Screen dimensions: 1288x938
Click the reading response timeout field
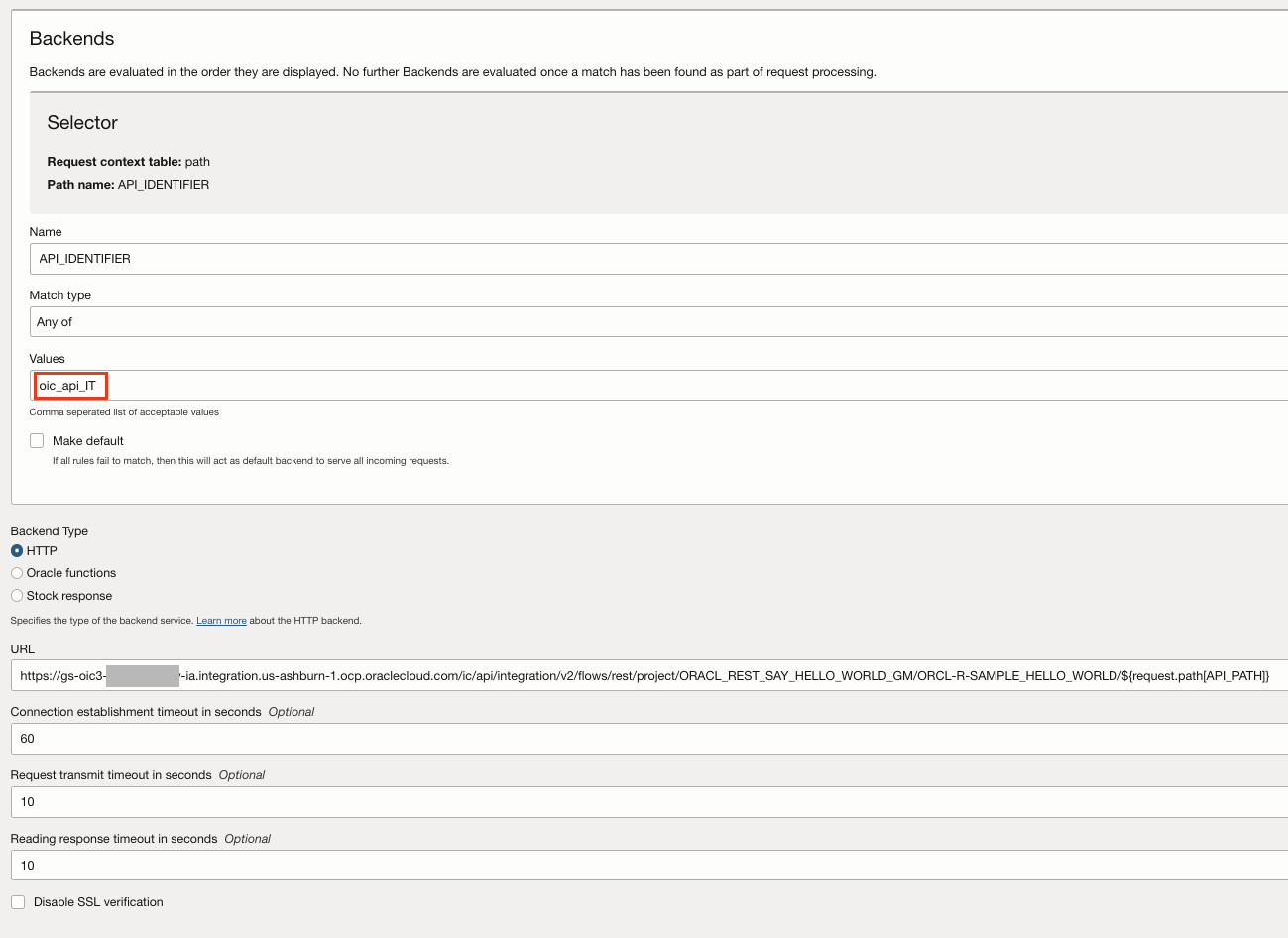coord(644,865)
